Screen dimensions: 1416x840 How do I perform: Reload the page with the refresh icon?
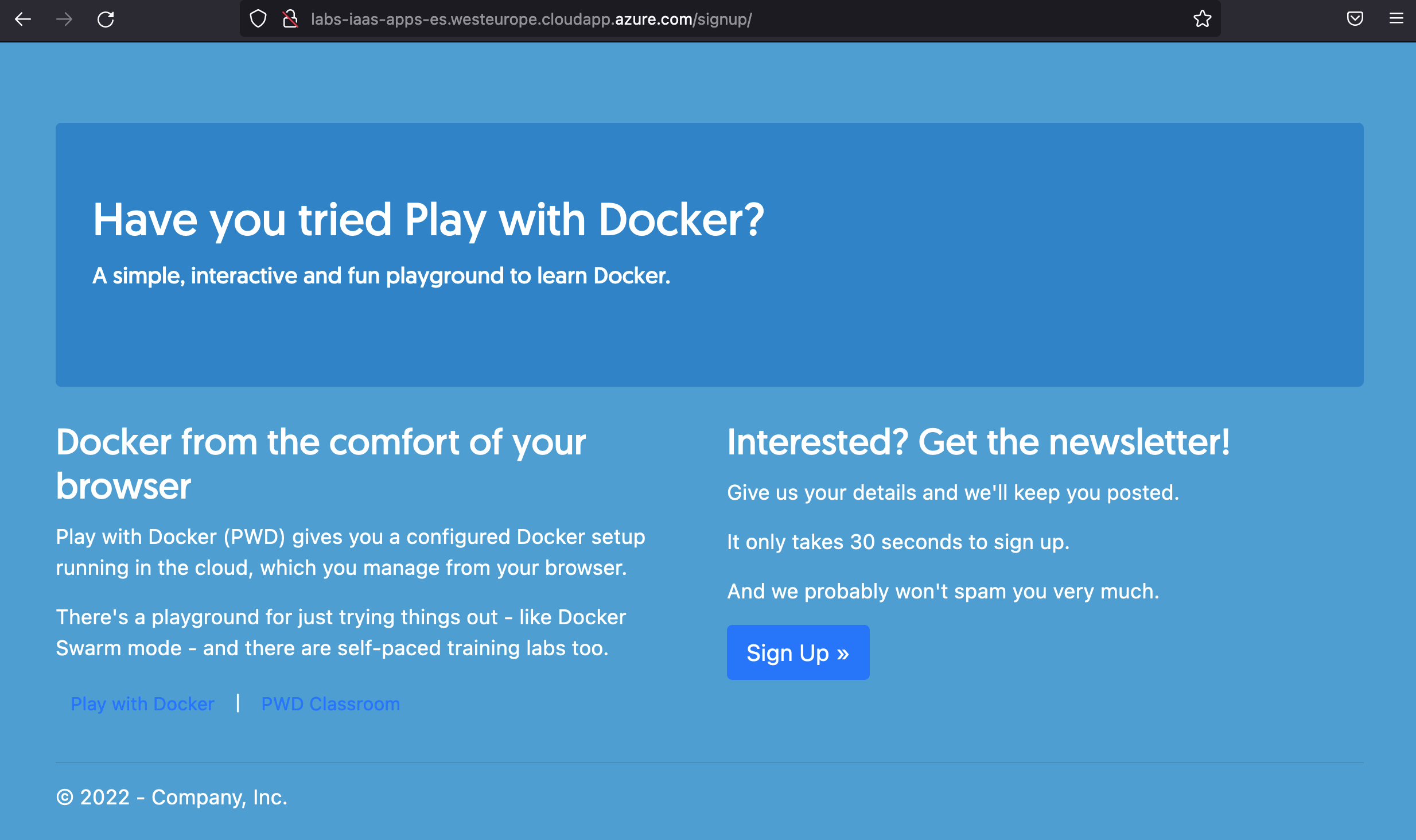[106, 19]
